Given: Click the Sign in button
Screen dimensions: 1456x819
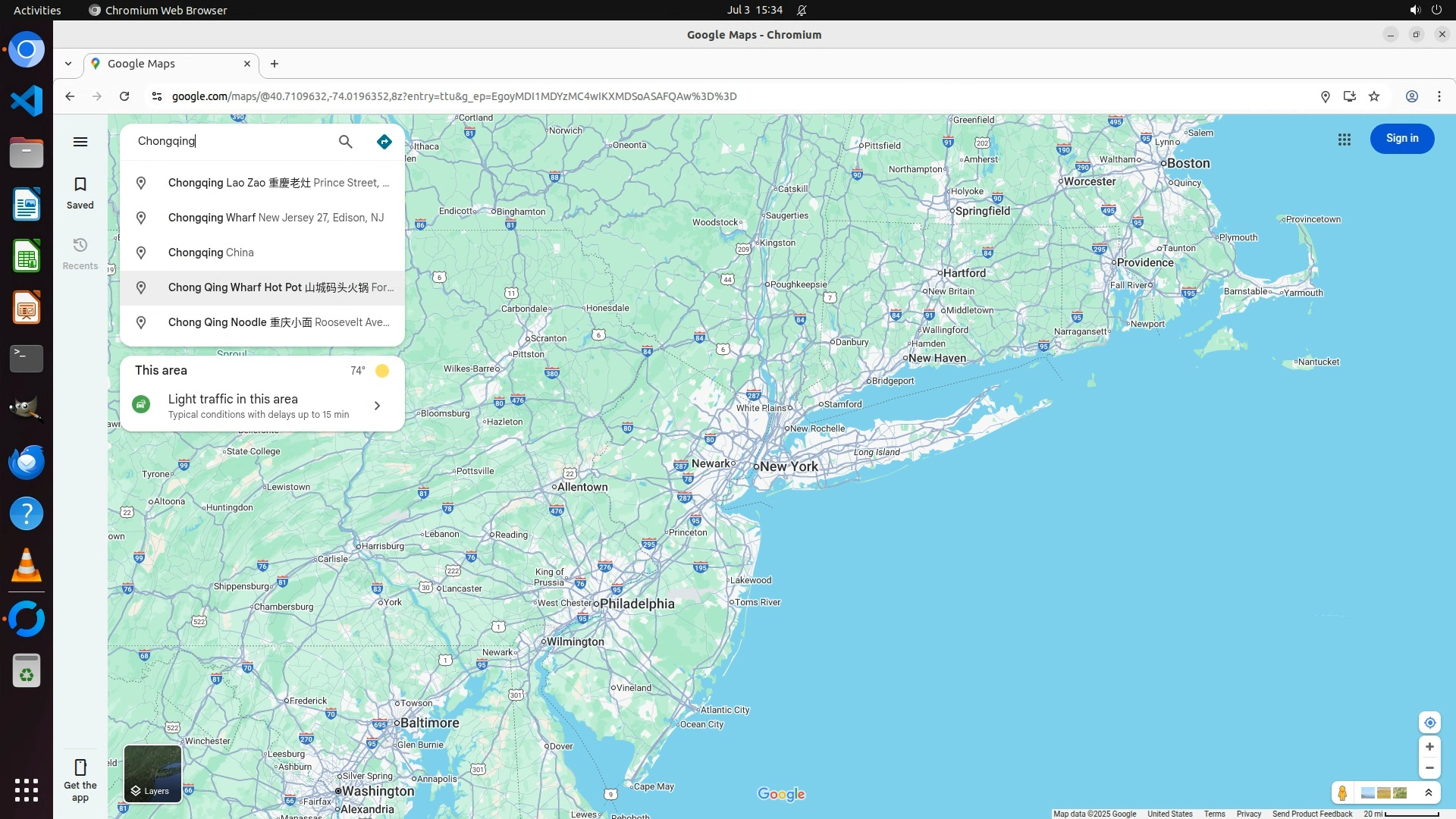Looking at the screenshot, I should pyautogui.click(x=1401, y=139).
